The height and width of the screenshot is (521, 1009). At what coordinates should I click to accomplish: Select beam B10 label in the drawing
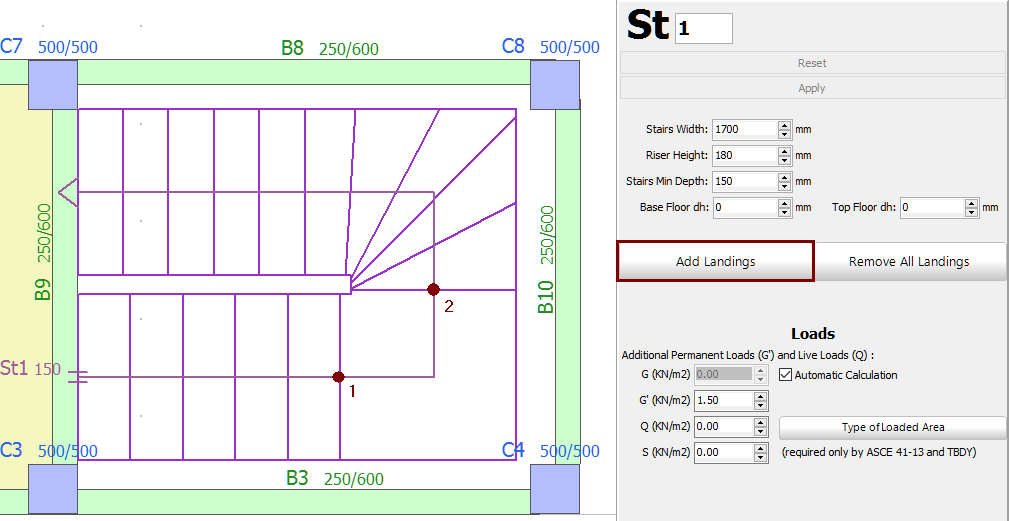546,297
